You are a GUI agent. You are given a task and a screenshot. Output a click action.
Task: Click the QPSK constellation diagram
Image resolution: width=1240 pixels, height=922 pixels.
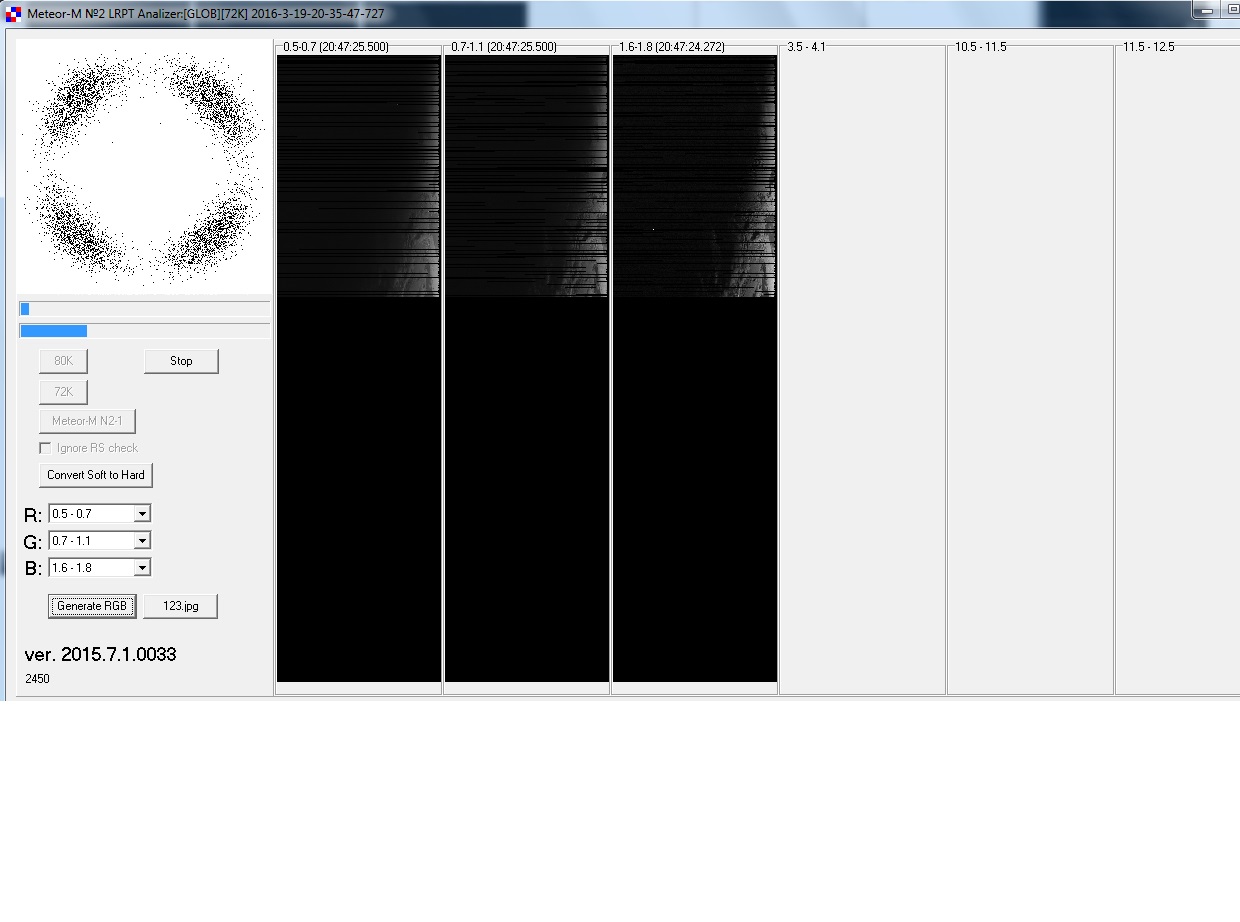tap(143, 167)
